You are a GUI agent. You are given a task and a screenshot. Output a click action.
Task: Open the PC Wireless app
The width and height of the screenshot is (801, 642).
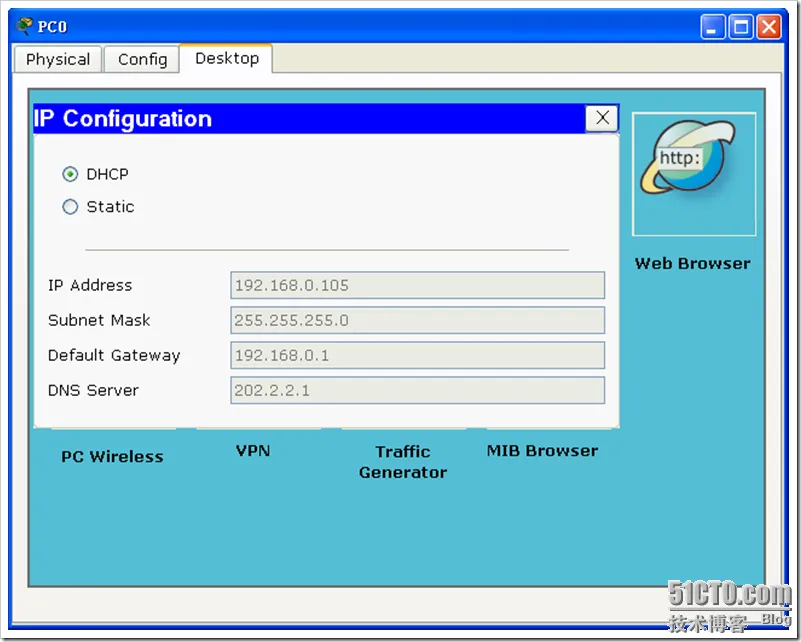tap(112, 456)
